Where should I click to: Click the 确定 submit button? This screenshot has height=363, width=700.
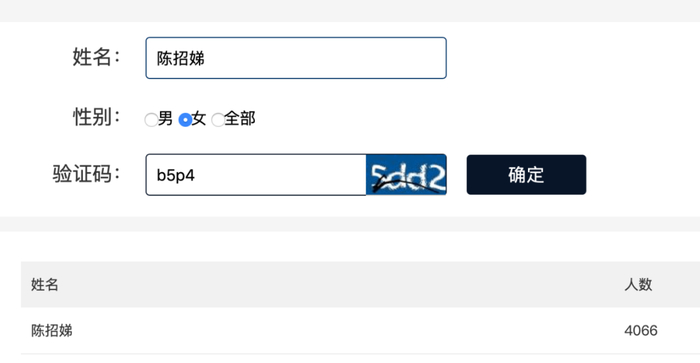(526, 175)
